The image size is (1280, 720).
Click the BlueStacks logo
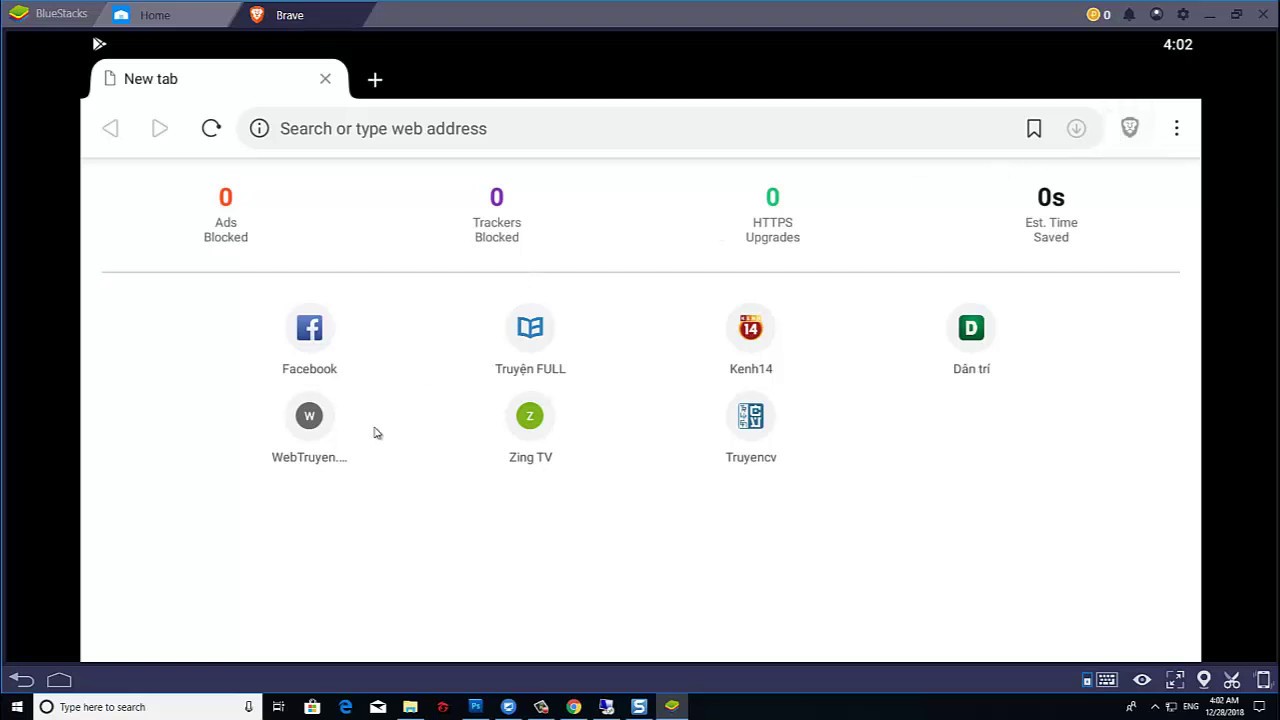tap(19, 14)
